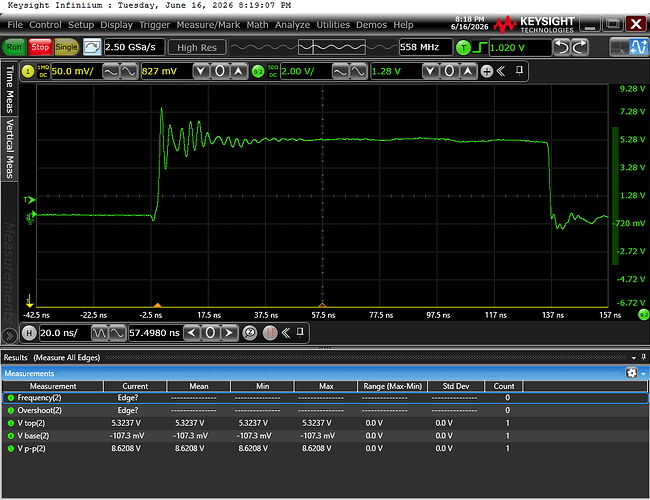Click the auto scale icon beside Single
This screenshot has height=500, width=650.
pos(92,47)
